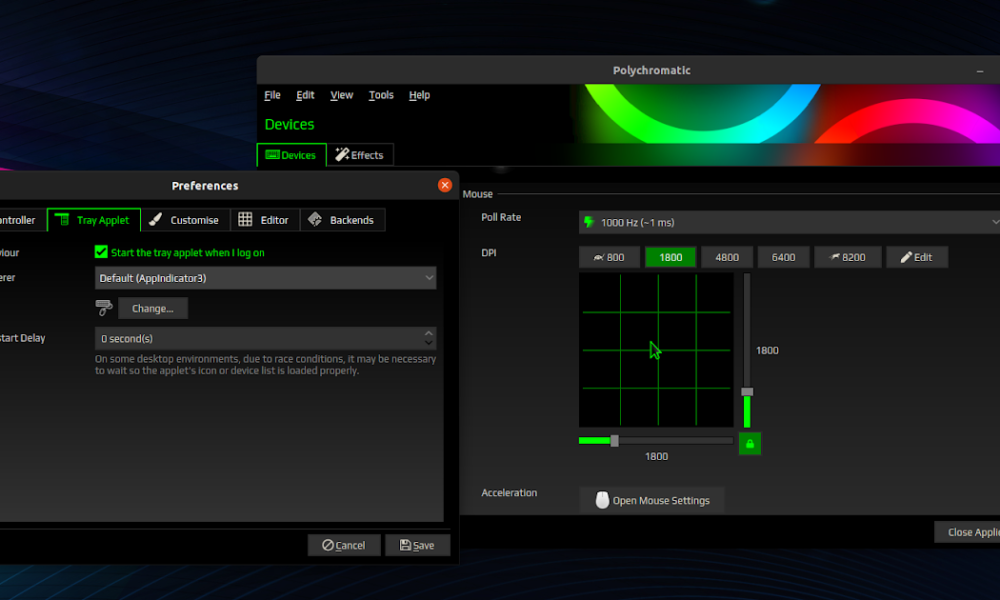Viewport: 1000px width, 600px height.
Task: Set DPI to 4800
Action: pyautogui.click(x=727, y=258)
